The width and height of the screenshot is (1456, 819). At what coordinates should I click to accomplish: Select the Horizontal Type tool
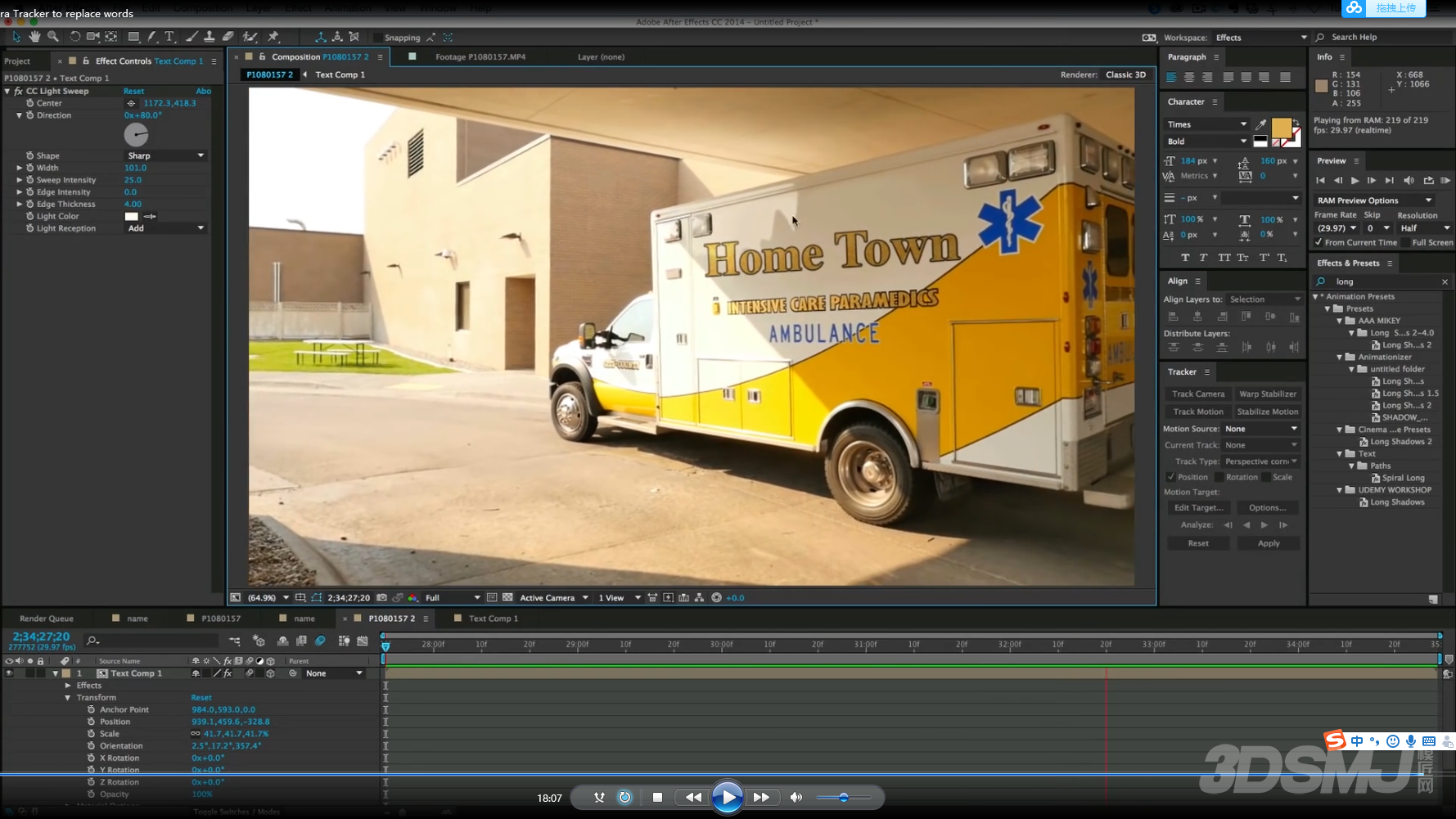[170, 37]
